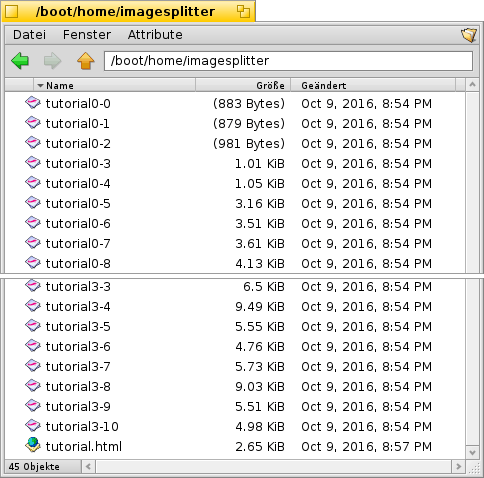Toggle window zoom button in title tab
Screen dimensions: 484x478
pos(243,12)
